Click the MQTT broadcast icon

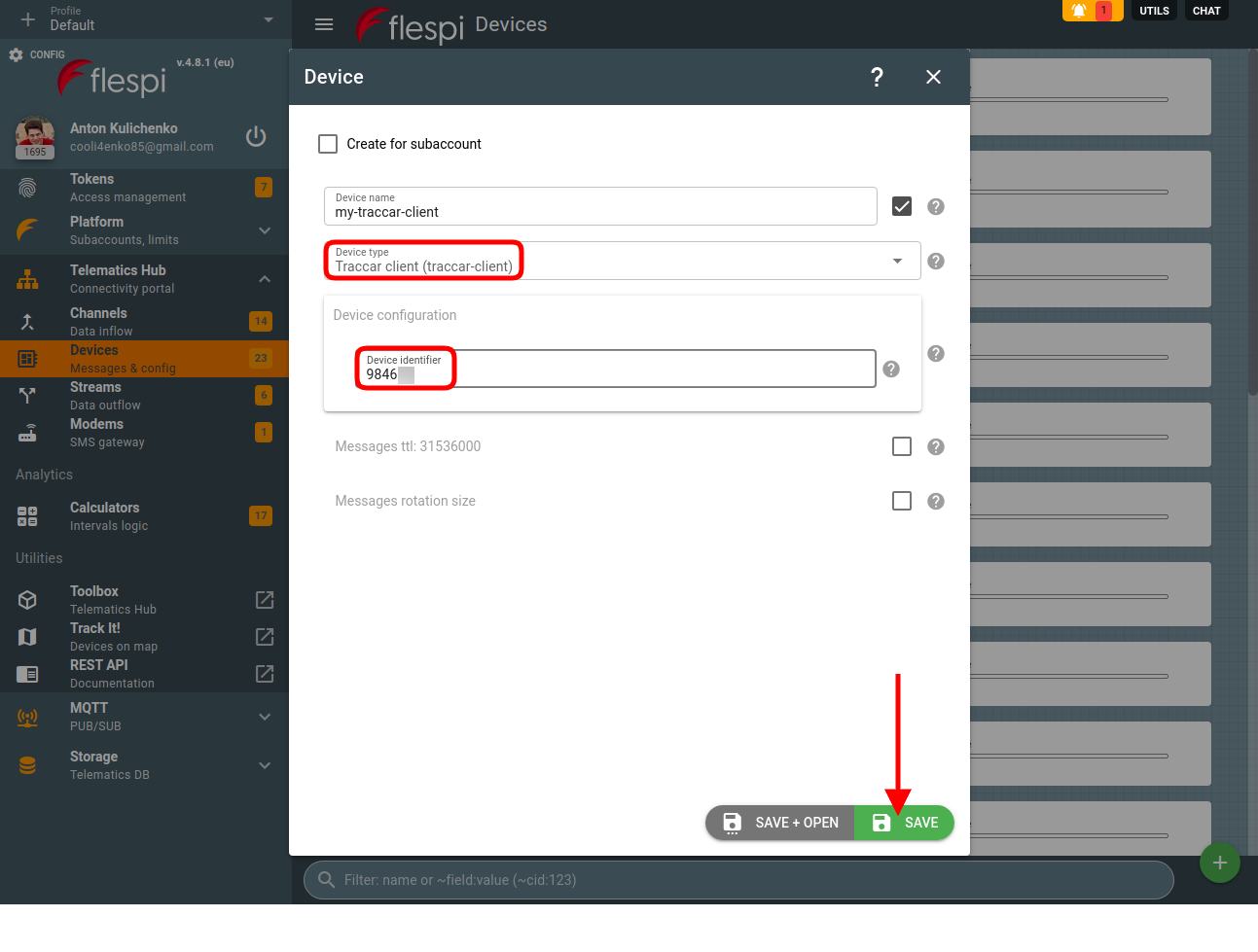click(x=27, y=717)
